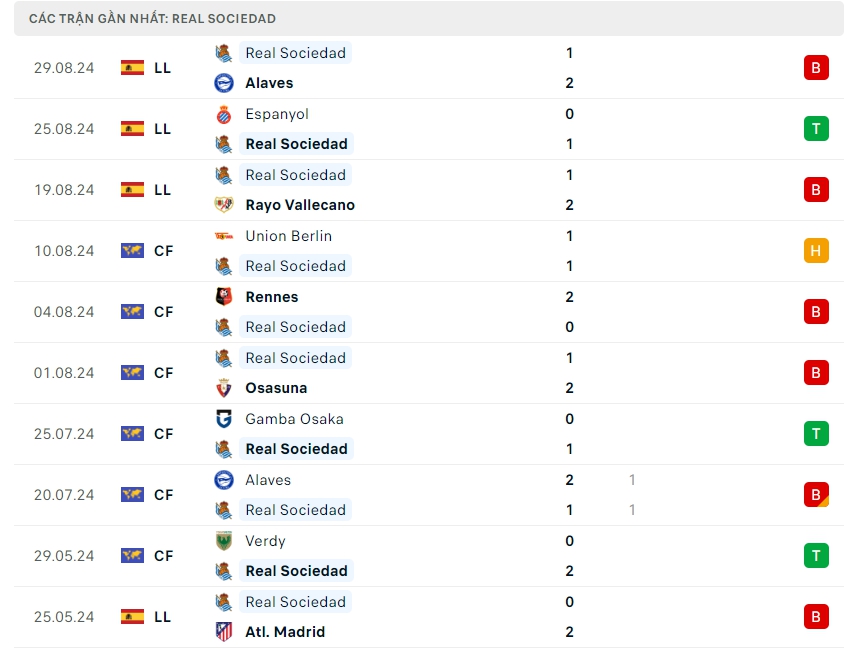The height and width of the screenshot is (649, 857).
Task: Open the Atl. Madrid team link
Action: coord(285,632)
